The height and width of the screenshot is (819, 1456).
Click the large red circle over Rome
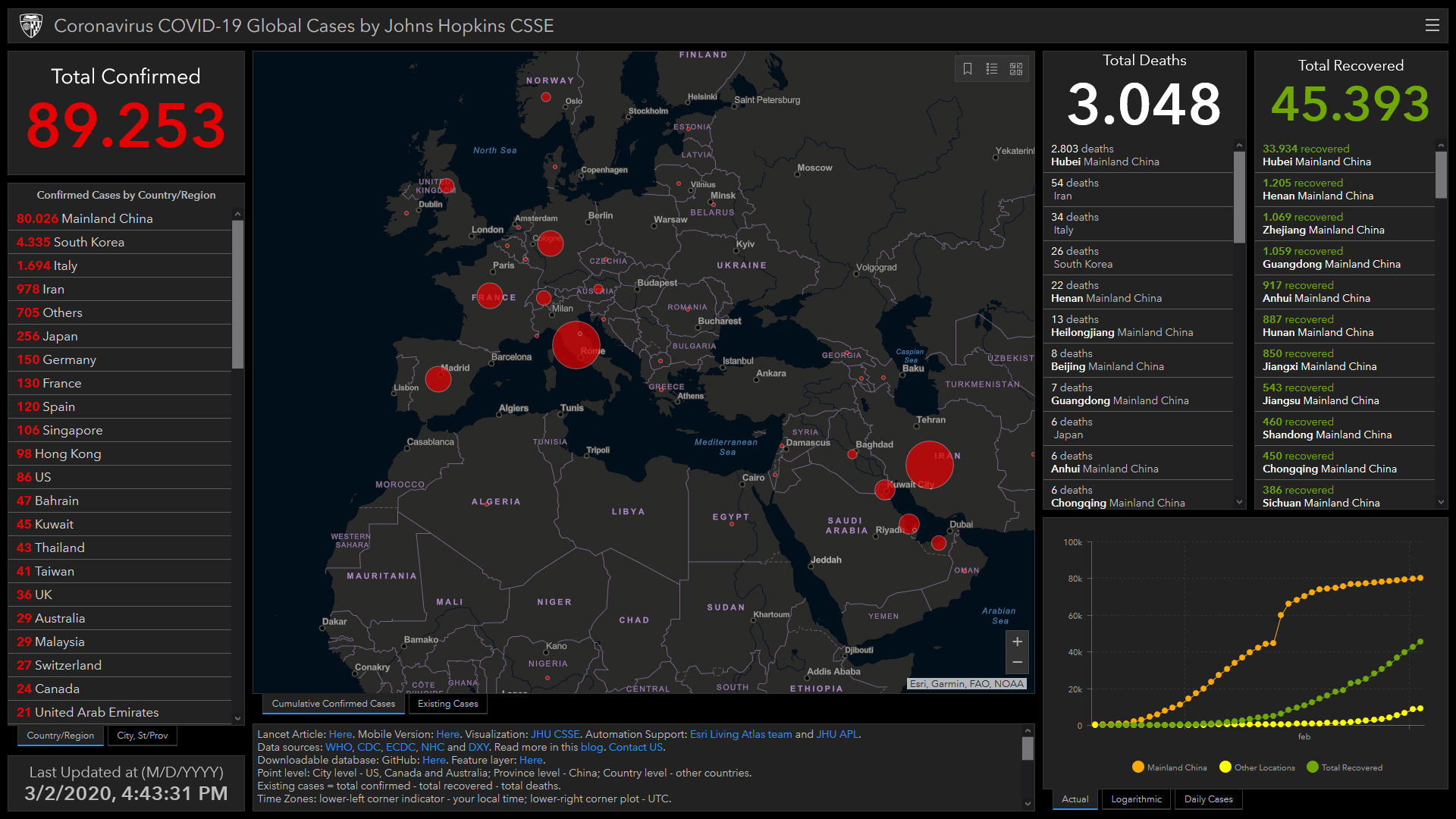[x=576, y=345]
